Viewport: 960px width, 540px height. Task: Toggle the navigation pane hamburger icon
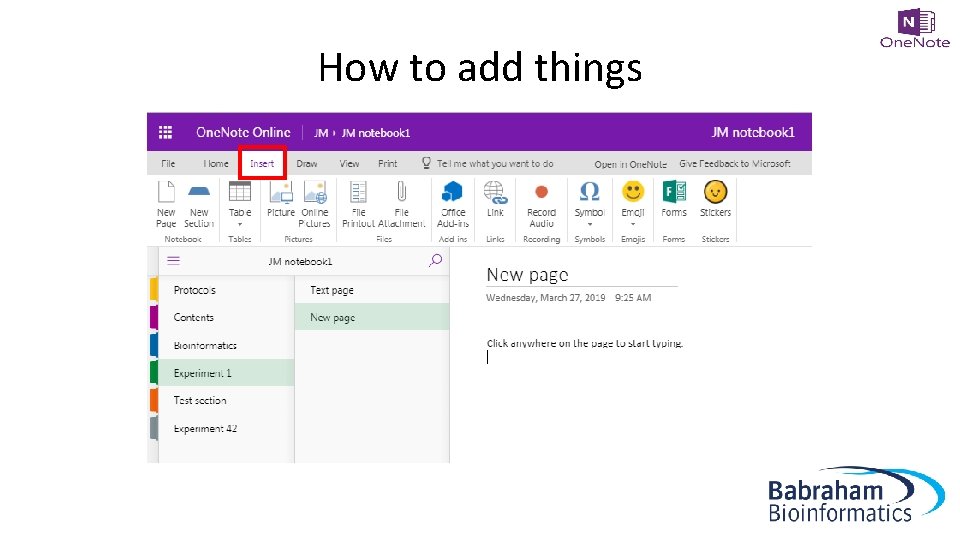click(x=173, y=261)
